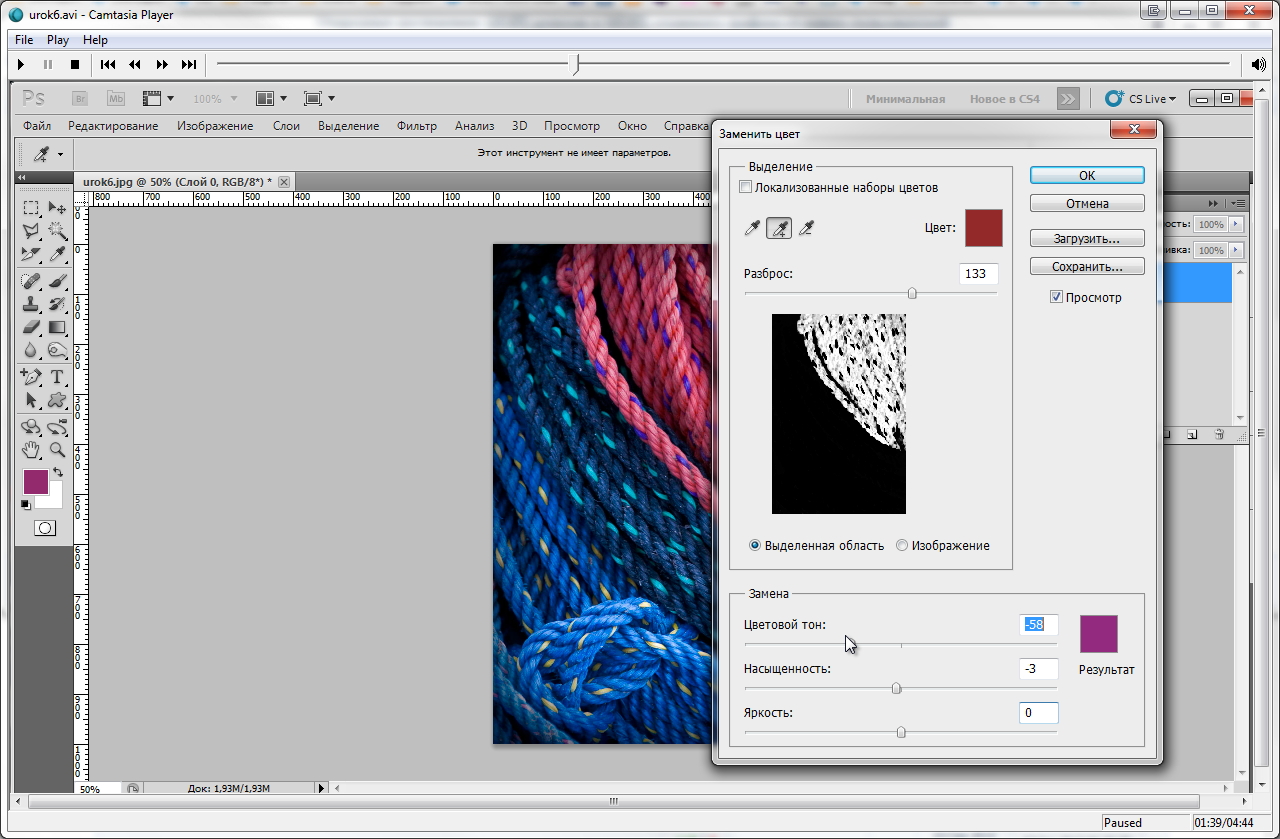Uncheck the Просмотр preview checkbox
Viewport: 1280px width, 839px height.
pyautogui.click(x=1056, y=297)
